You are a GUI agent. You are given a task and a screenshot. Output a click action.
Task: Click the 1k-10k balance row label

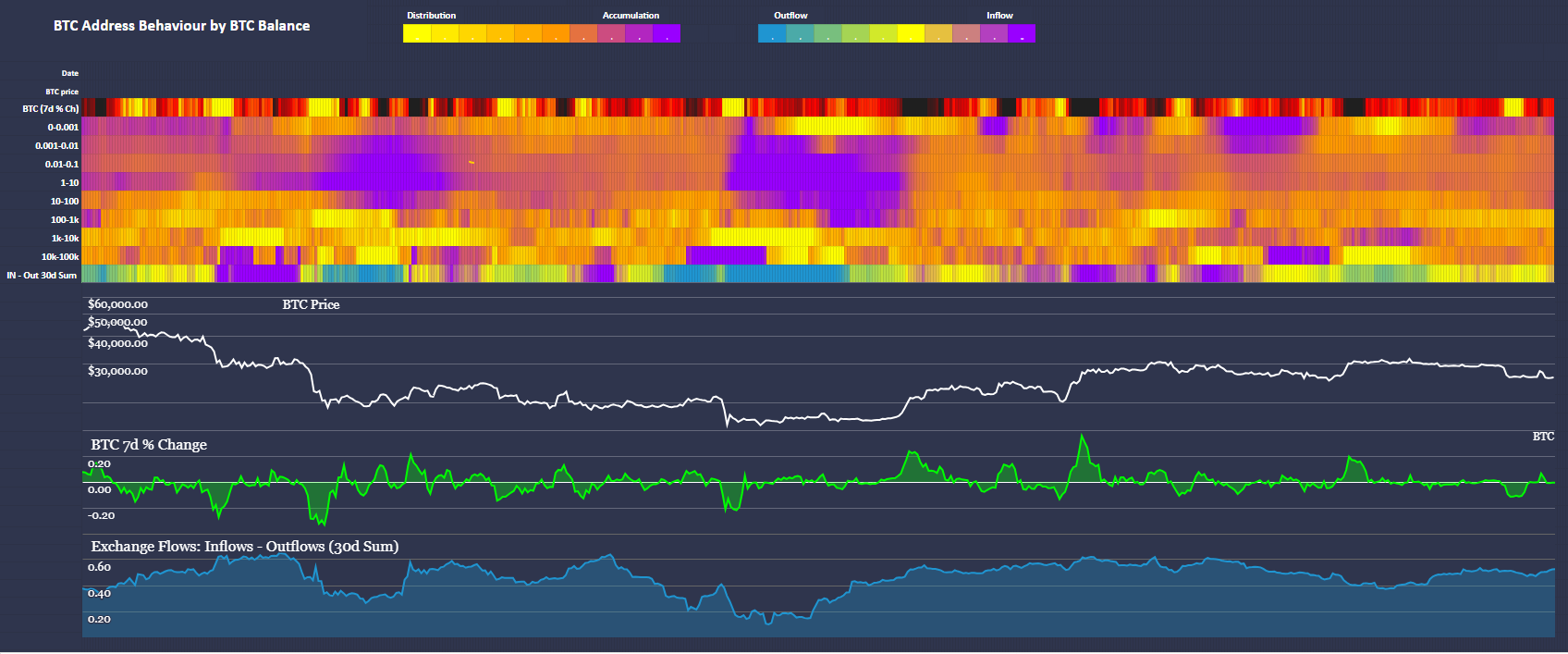click(x=65, y=239)
